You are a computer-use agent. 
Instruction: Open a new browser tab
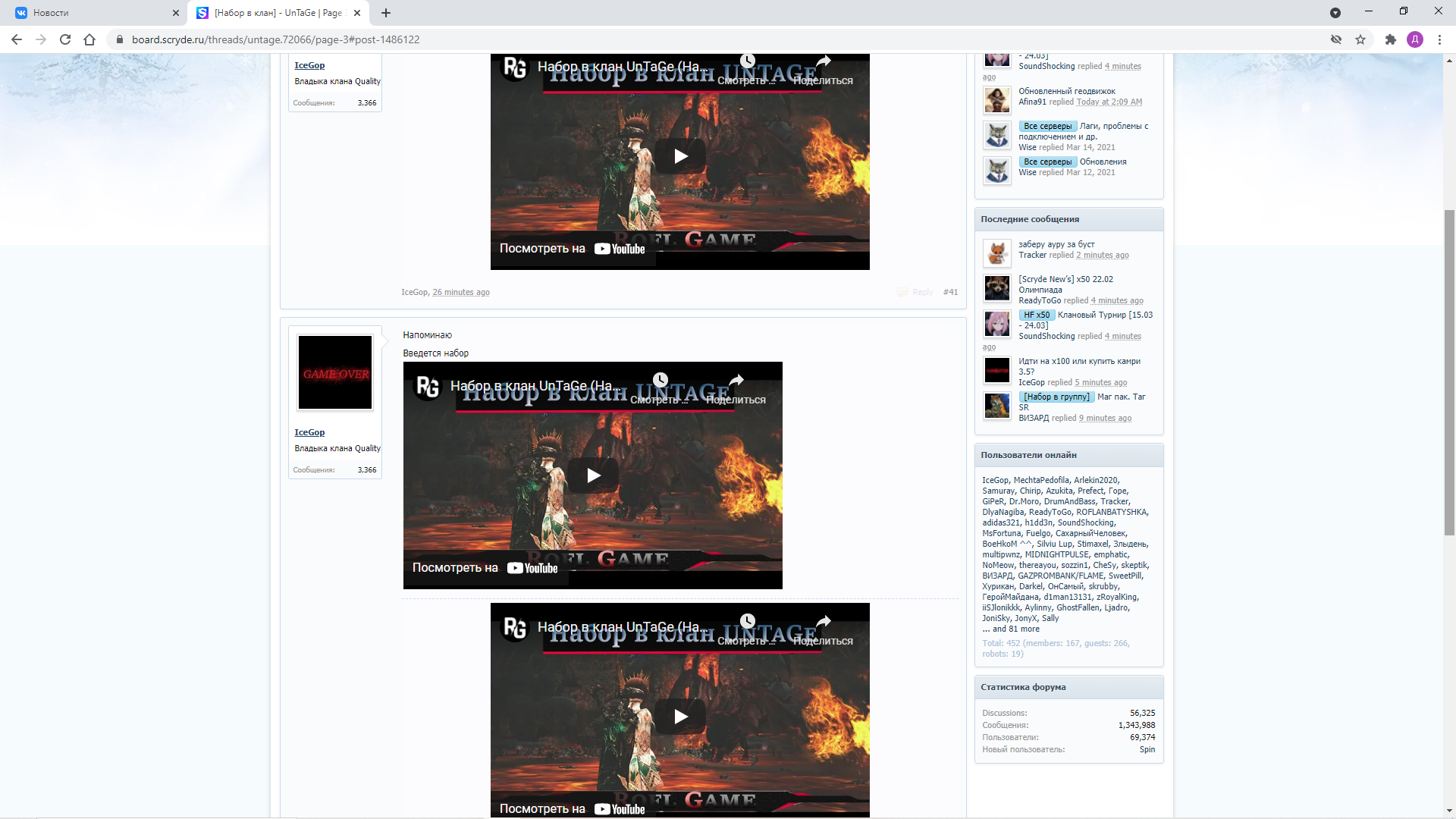click(386, 13)
